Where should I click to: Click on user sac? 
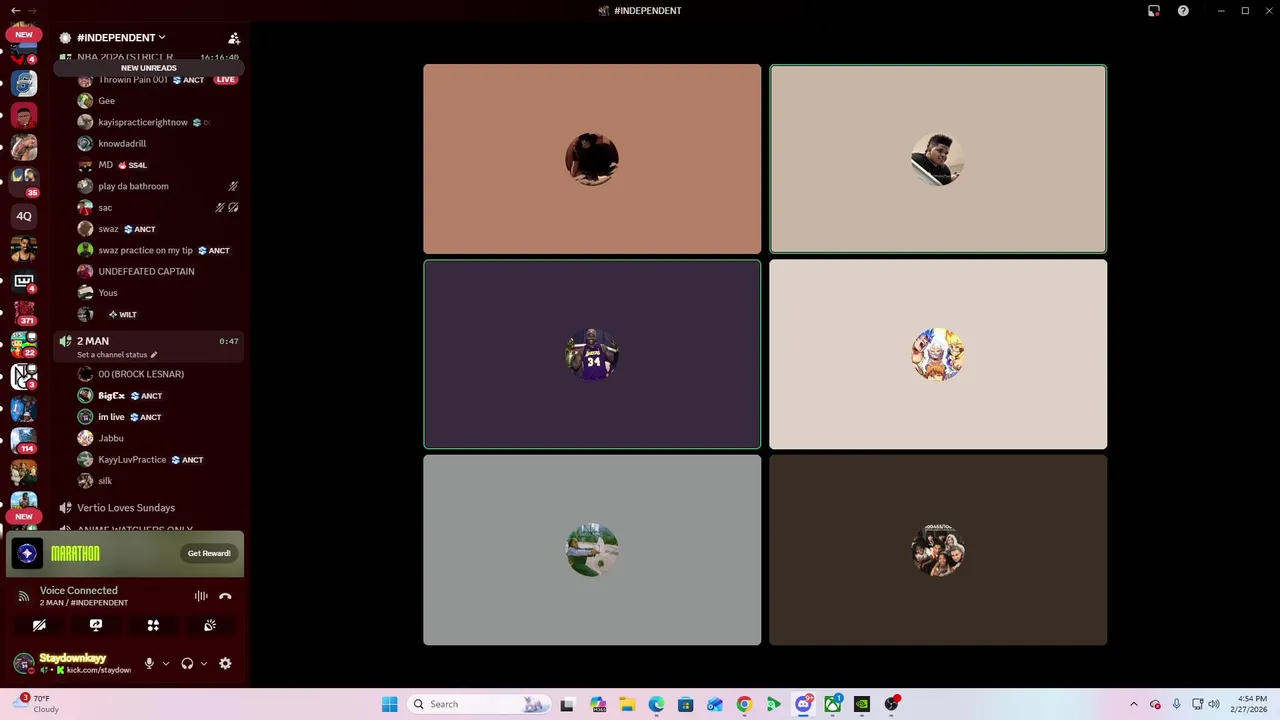tap(105, 208)
